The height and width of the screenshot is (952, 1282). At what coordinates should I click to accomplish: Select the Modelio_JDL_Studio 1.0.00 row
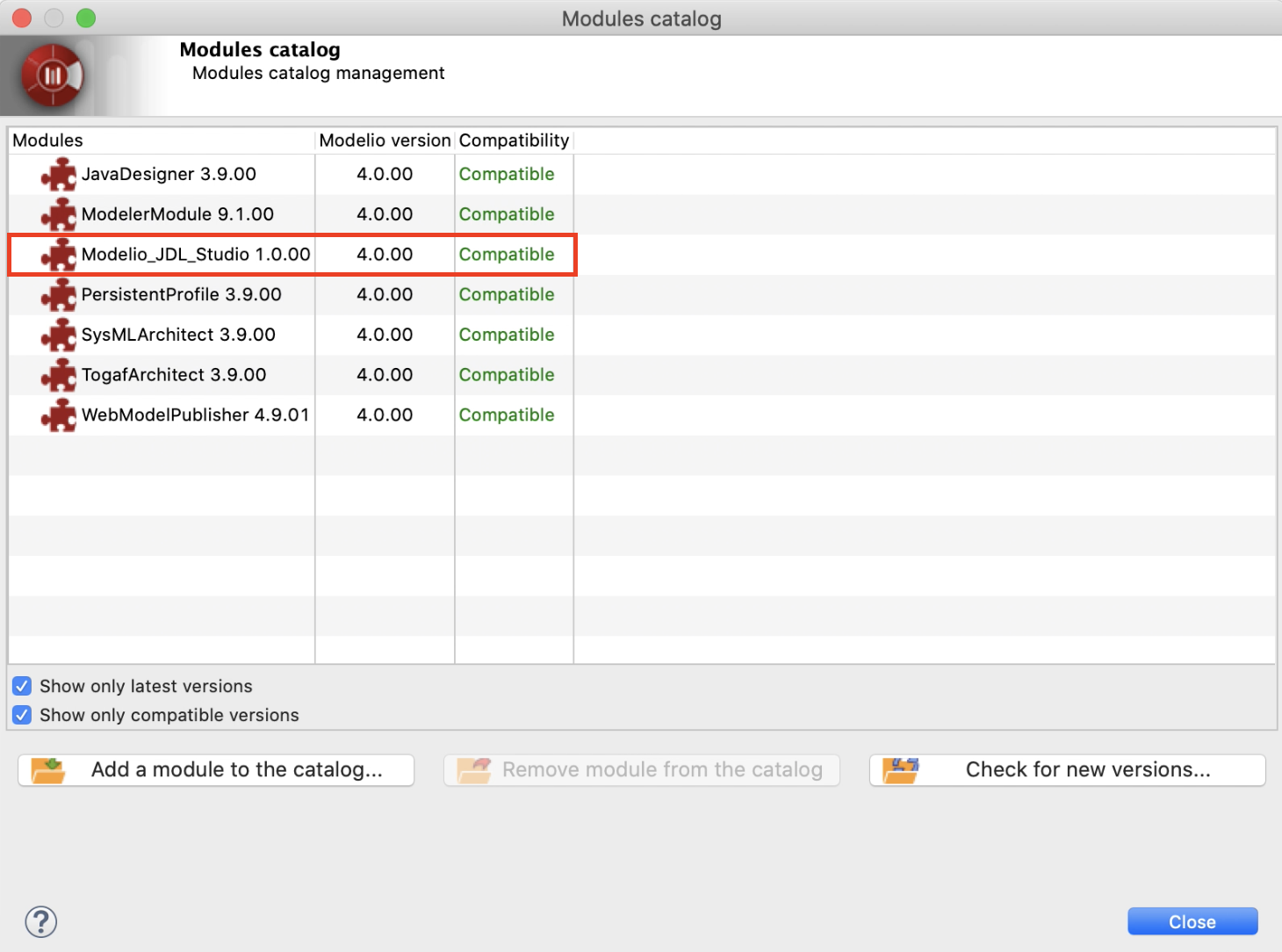point(642,255)
